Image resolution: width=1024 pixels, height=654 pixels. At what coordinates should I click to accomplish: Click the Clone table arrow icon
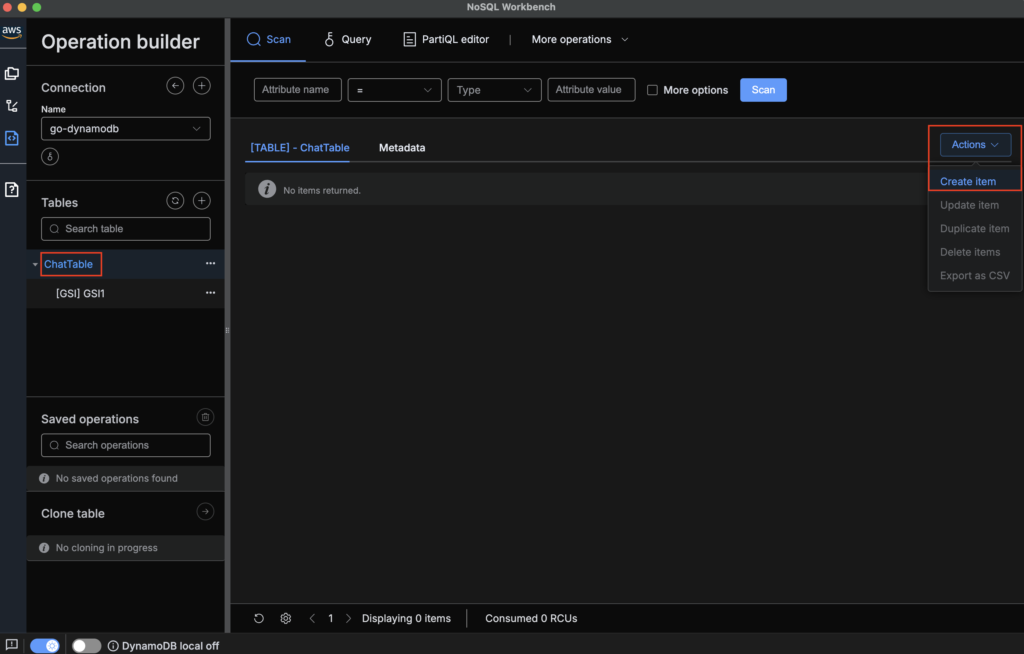coord(204,512)
